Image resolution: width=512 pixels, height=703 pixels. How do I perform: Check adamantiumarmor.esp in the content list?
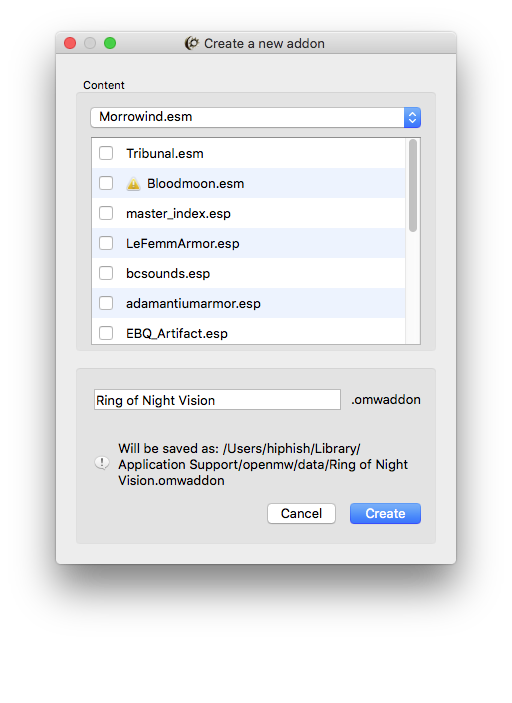[106, 303]
